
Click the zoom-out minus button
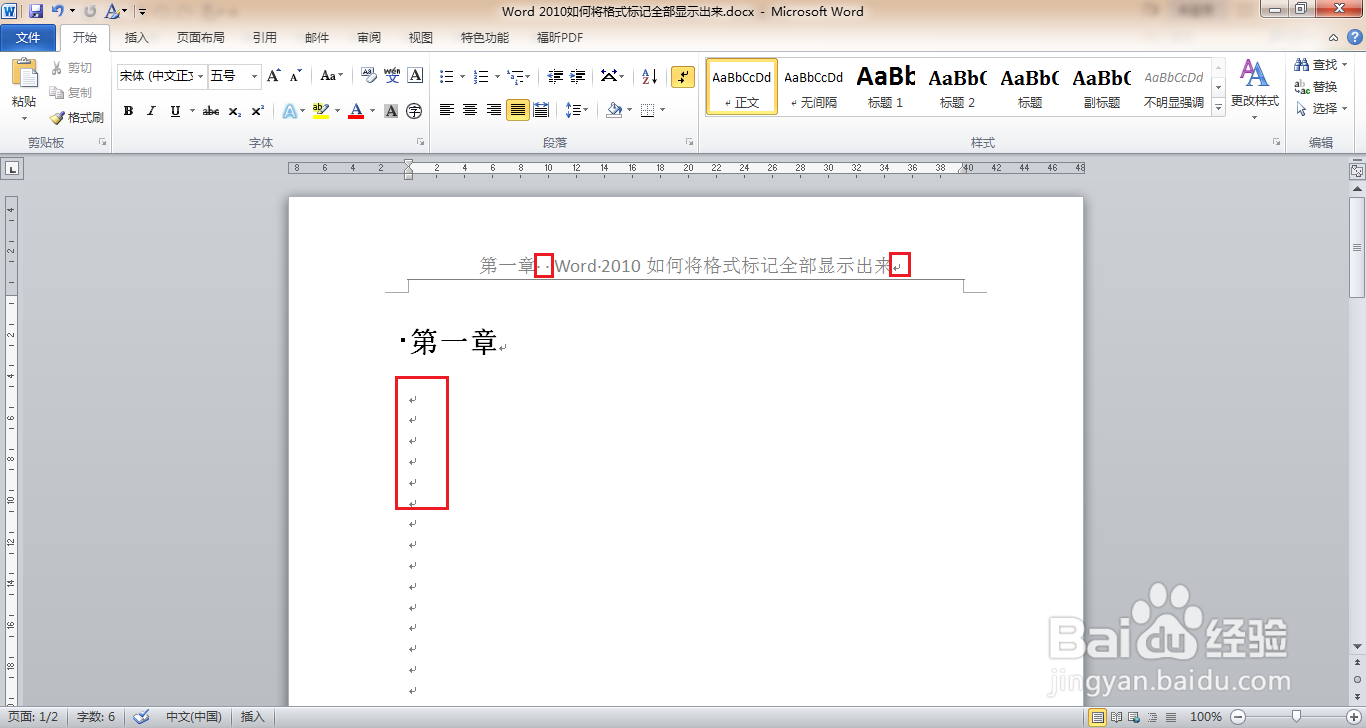click(1238, 717)
